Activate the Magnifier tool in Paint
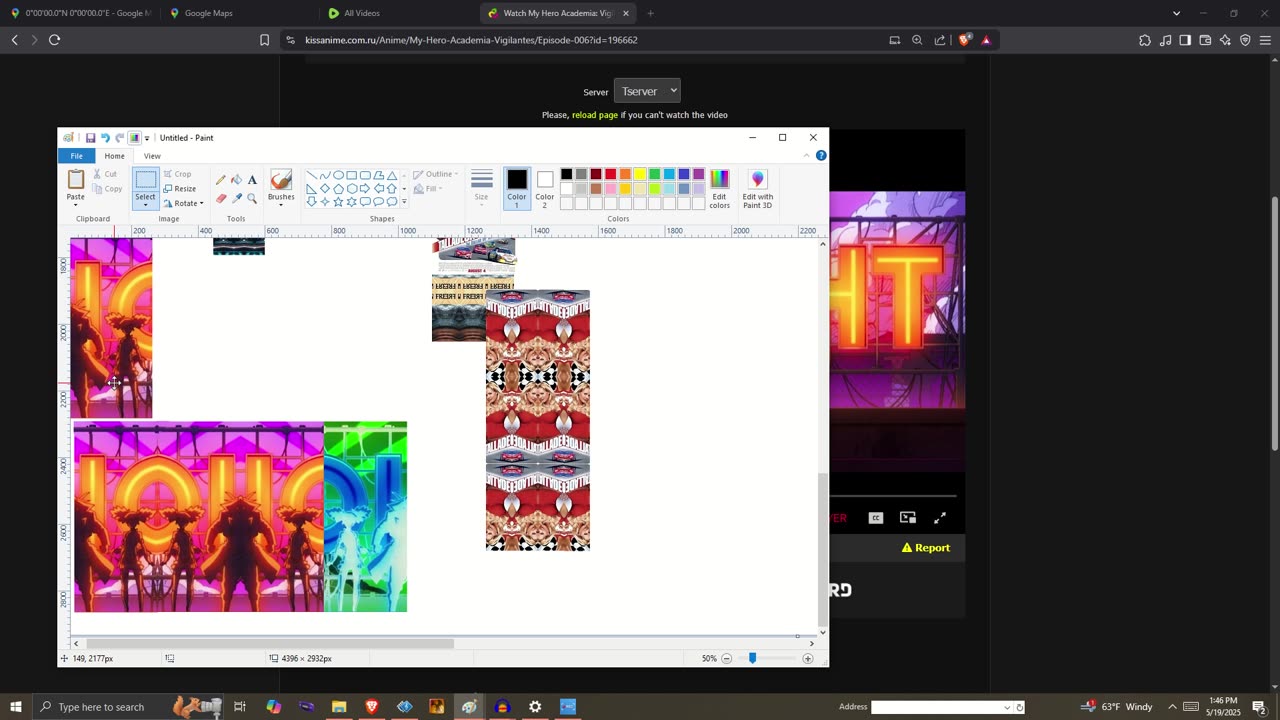This screenshot has height=720, width=1280. pos(252,198)
